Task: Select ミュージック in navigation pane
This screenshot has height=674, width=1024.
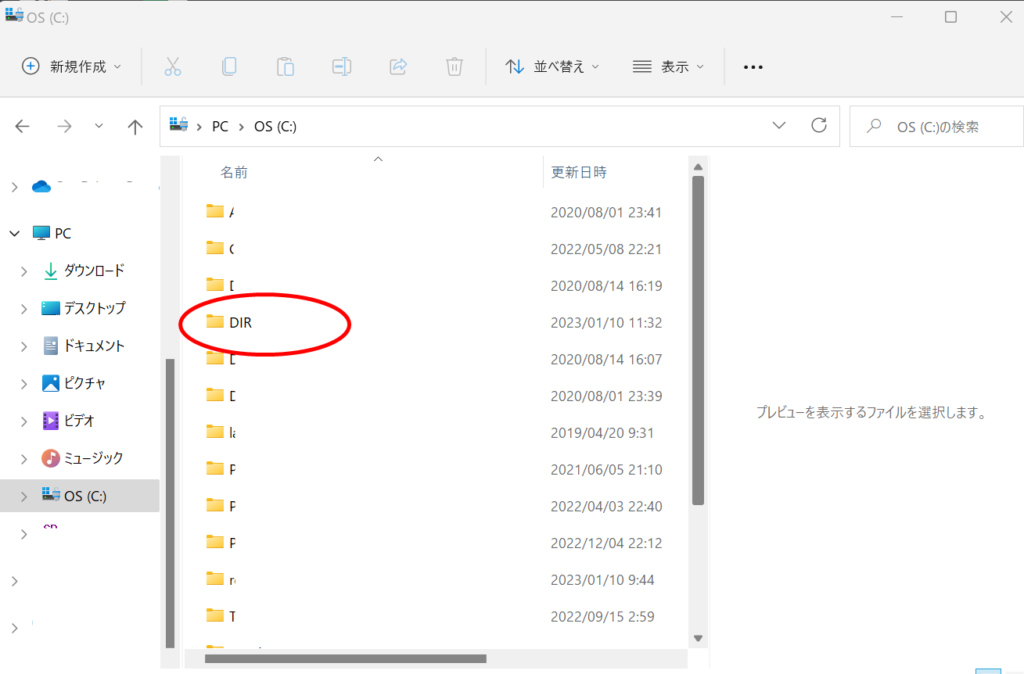Action: coord(93,458)
